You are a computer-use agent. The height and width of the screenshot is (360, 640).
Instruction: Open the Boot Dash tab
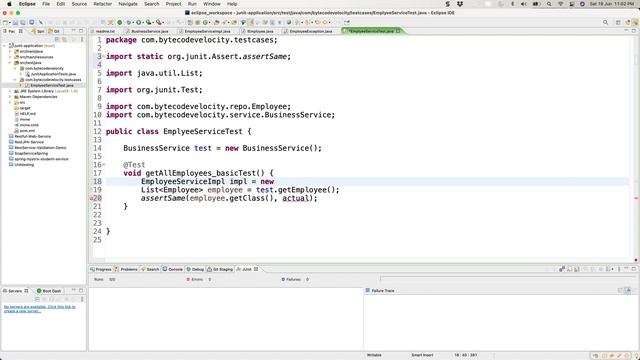[49, 291]
